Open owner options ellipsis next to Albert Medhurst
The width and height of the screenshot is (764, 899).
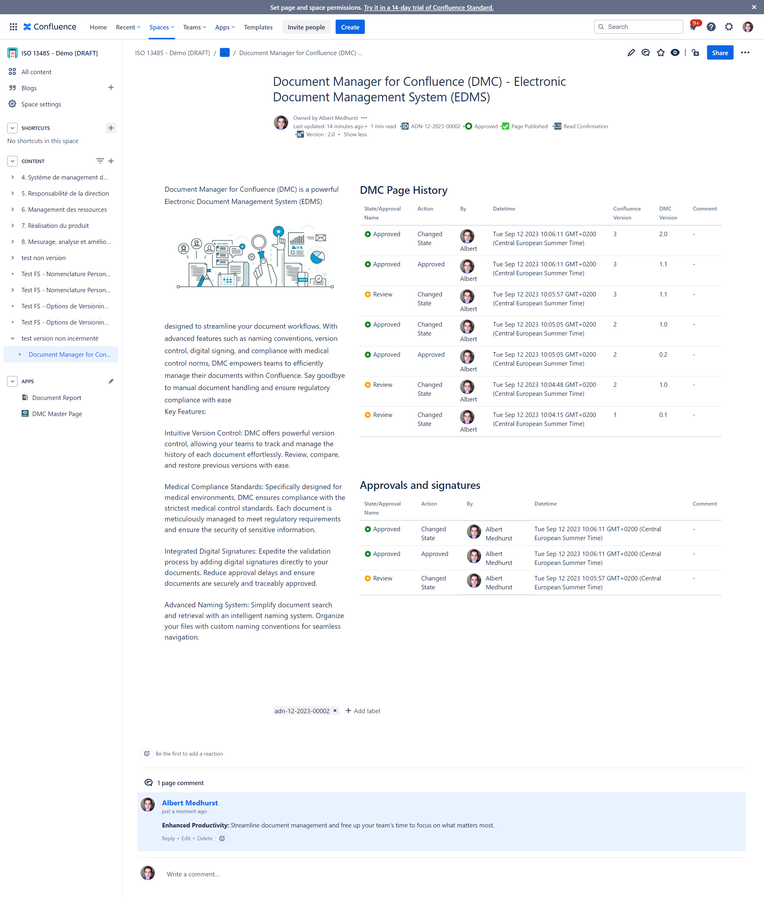tap(364, 118)
